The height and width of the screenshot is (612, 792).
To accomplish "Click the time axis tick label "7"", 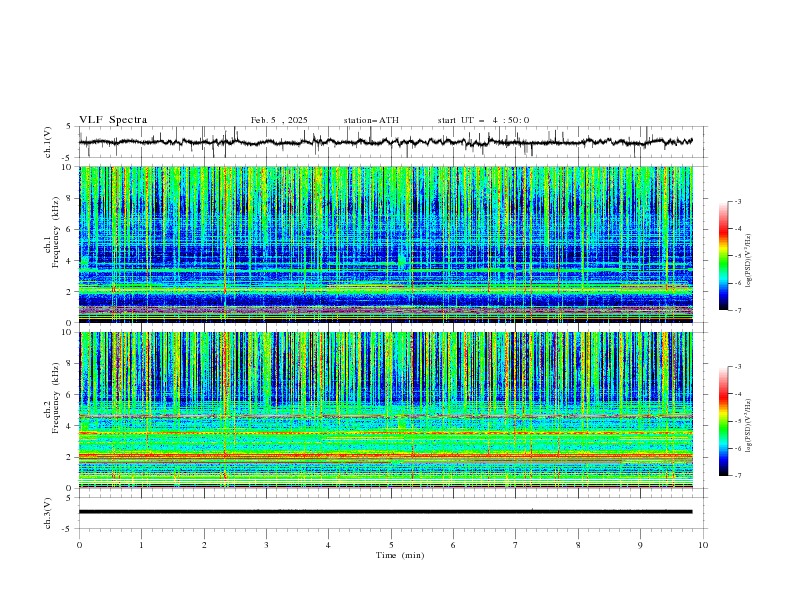I will coord(515,545).
